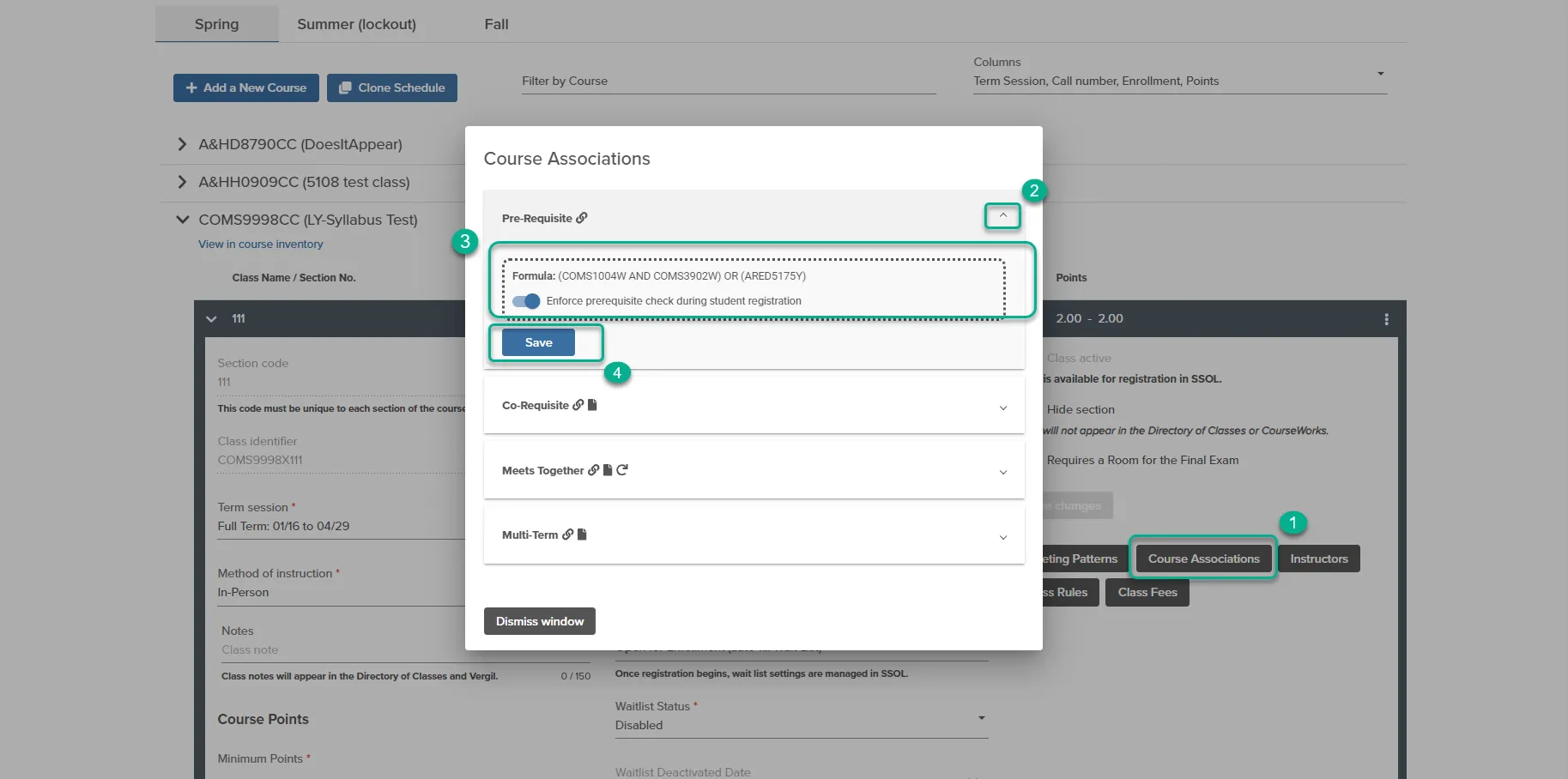The image size is (1568, 779).
Task: Click the Clone Schedule button
Action: tap(392, 88)
